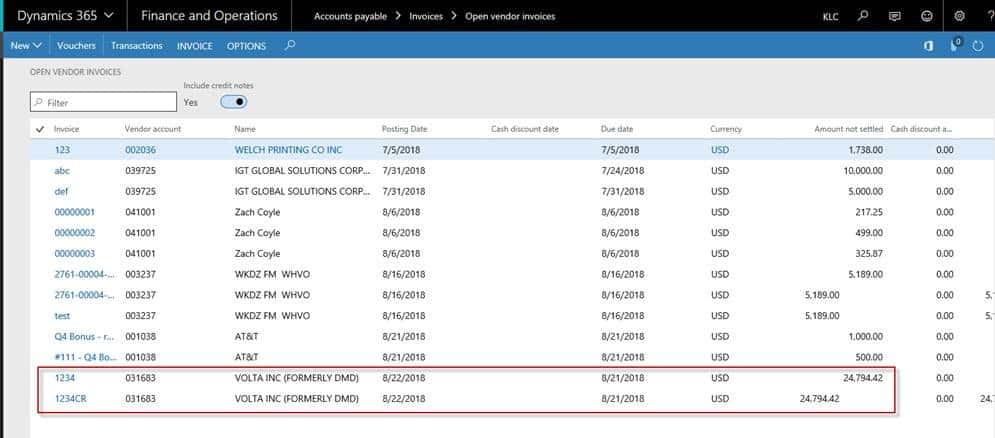Screen dimensions: 995x438
Task: Open the settings gear icon
Action: pyautogui.click(x=959, y=16)
